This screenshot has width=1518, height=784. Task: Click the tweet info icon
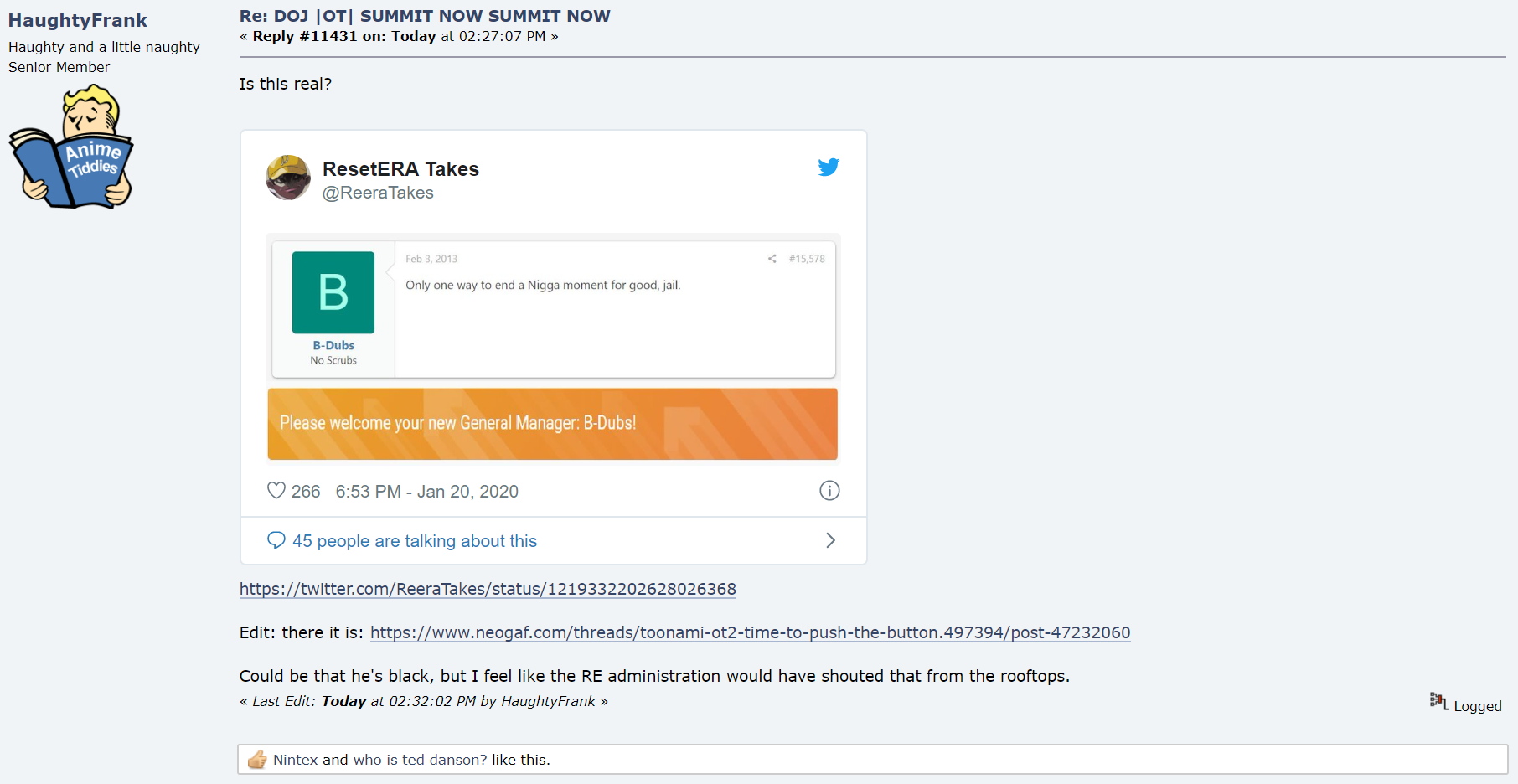click(x=829, y=491)
